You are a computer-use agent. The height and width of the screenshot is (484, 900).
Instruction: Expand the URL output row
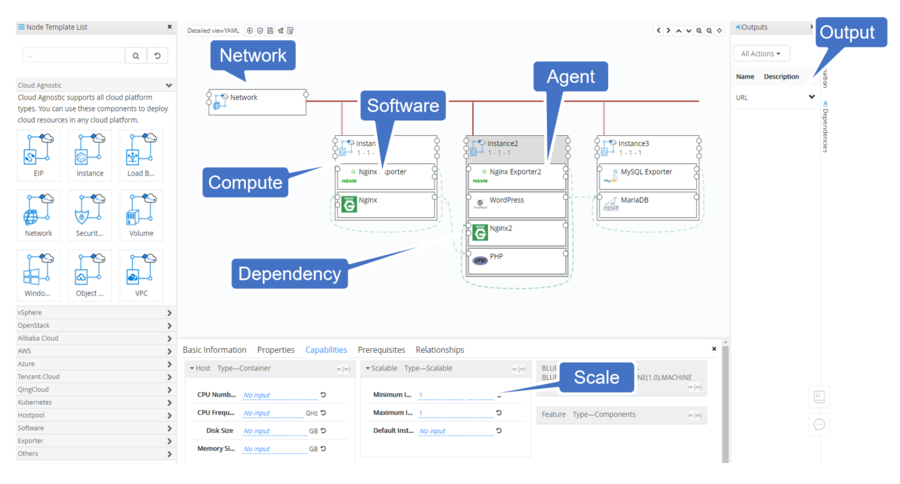(x=812, y=97)
